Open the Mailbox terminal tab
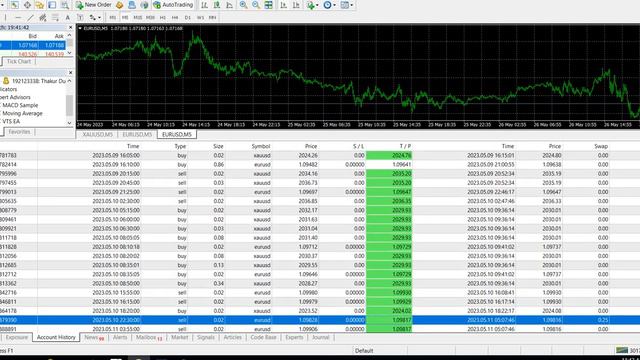Viewport: 640px width, 360px height. point(149,337)
